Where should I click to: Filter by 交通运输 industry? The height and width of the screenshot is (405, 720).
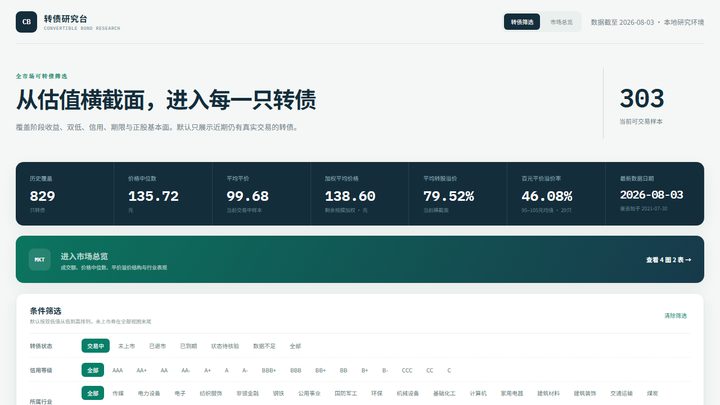[x=621, y=394]
